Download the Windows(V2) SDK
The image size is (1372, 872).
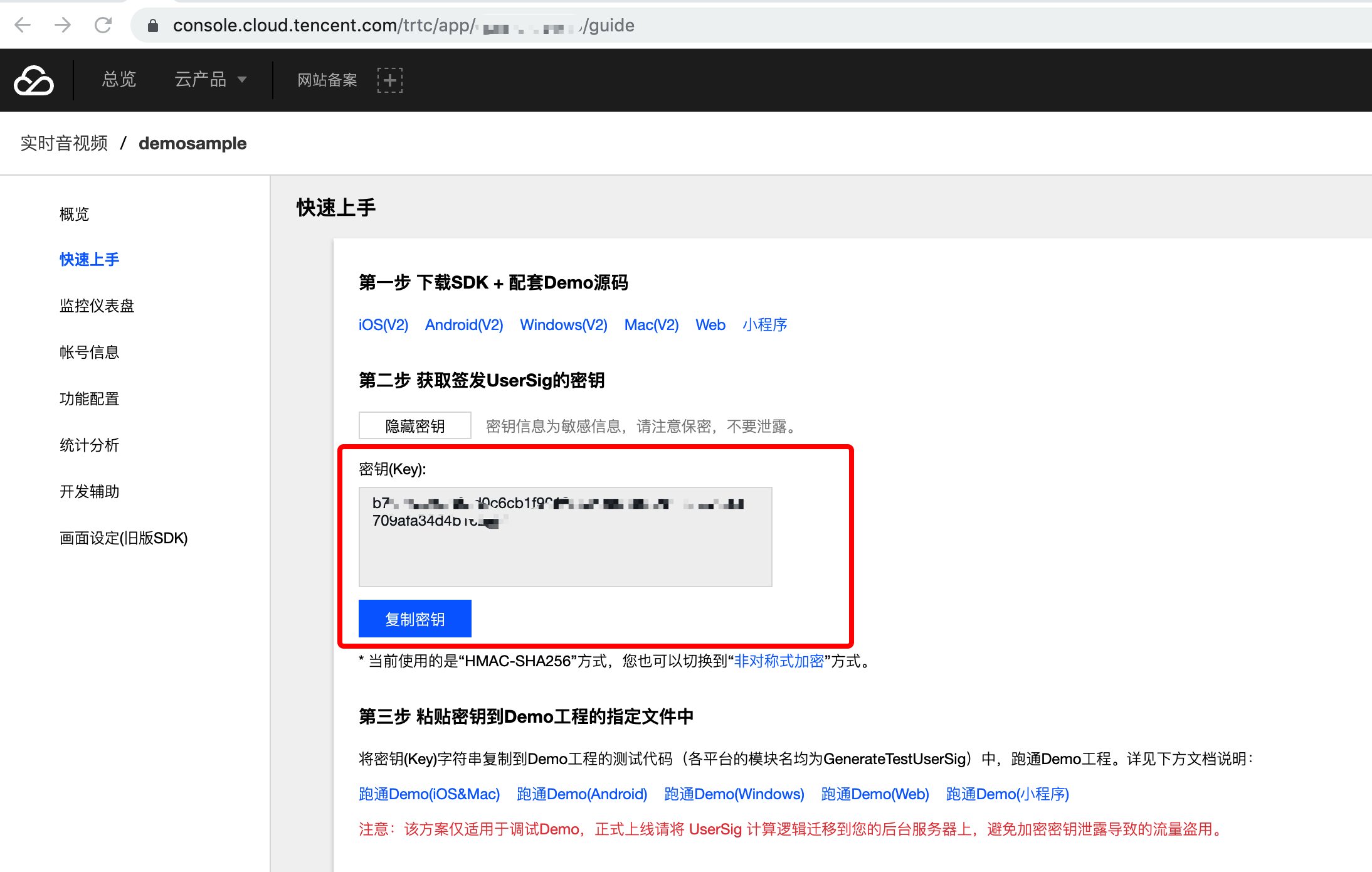564,325
